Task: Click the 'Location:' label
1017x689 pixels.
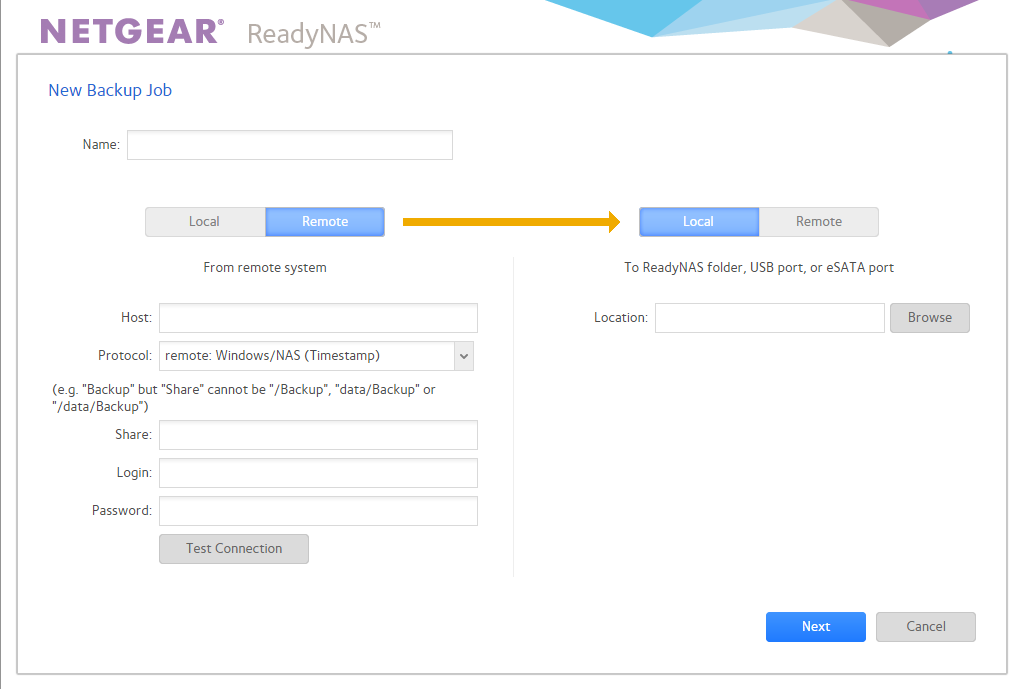Action: [x=621, y=317]
